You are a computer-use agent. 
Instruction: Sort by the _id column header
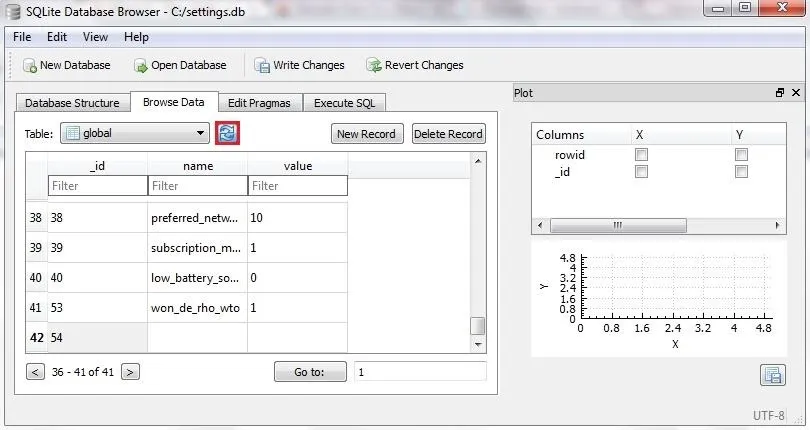(x=98, y=165)
